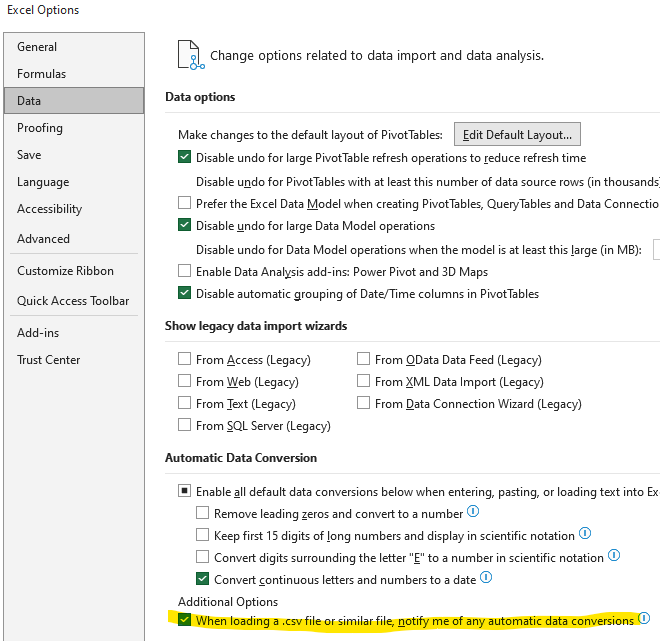The image size is (660, 641).
Task: Click the Data options heading
Action: pyautogui.click(x=200, y=97)
